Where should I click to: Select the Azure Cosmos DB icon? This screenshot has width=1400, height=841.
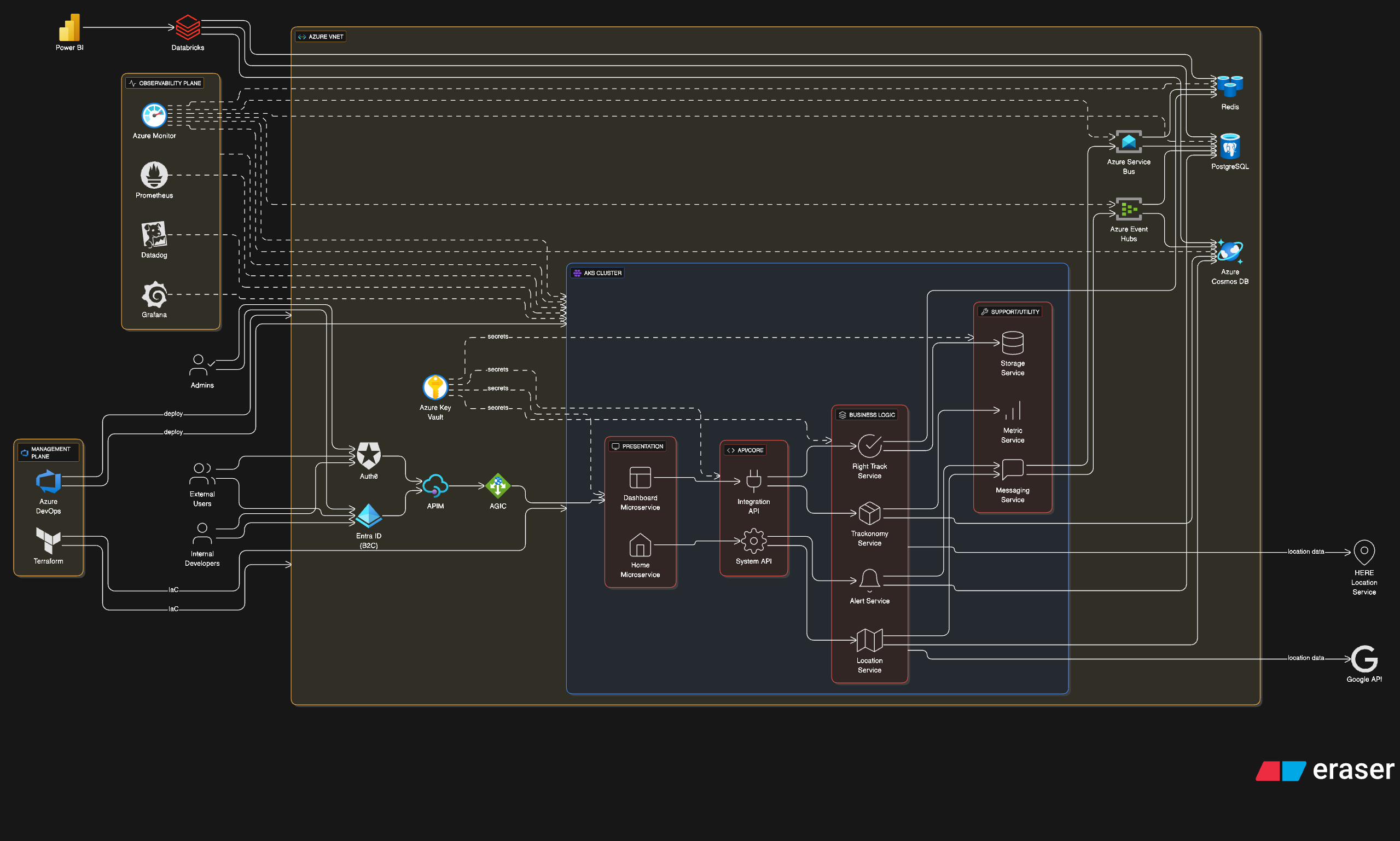pyautogui.click(x=1229, y=252)
